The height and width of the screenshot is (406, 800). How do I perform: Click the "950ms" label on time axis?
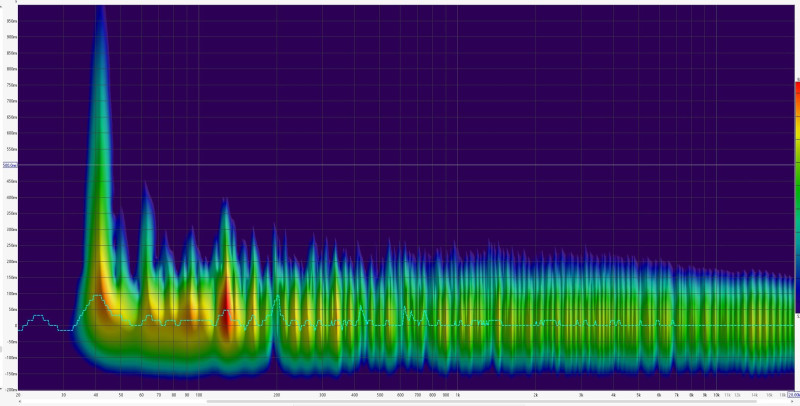point(11,21)
